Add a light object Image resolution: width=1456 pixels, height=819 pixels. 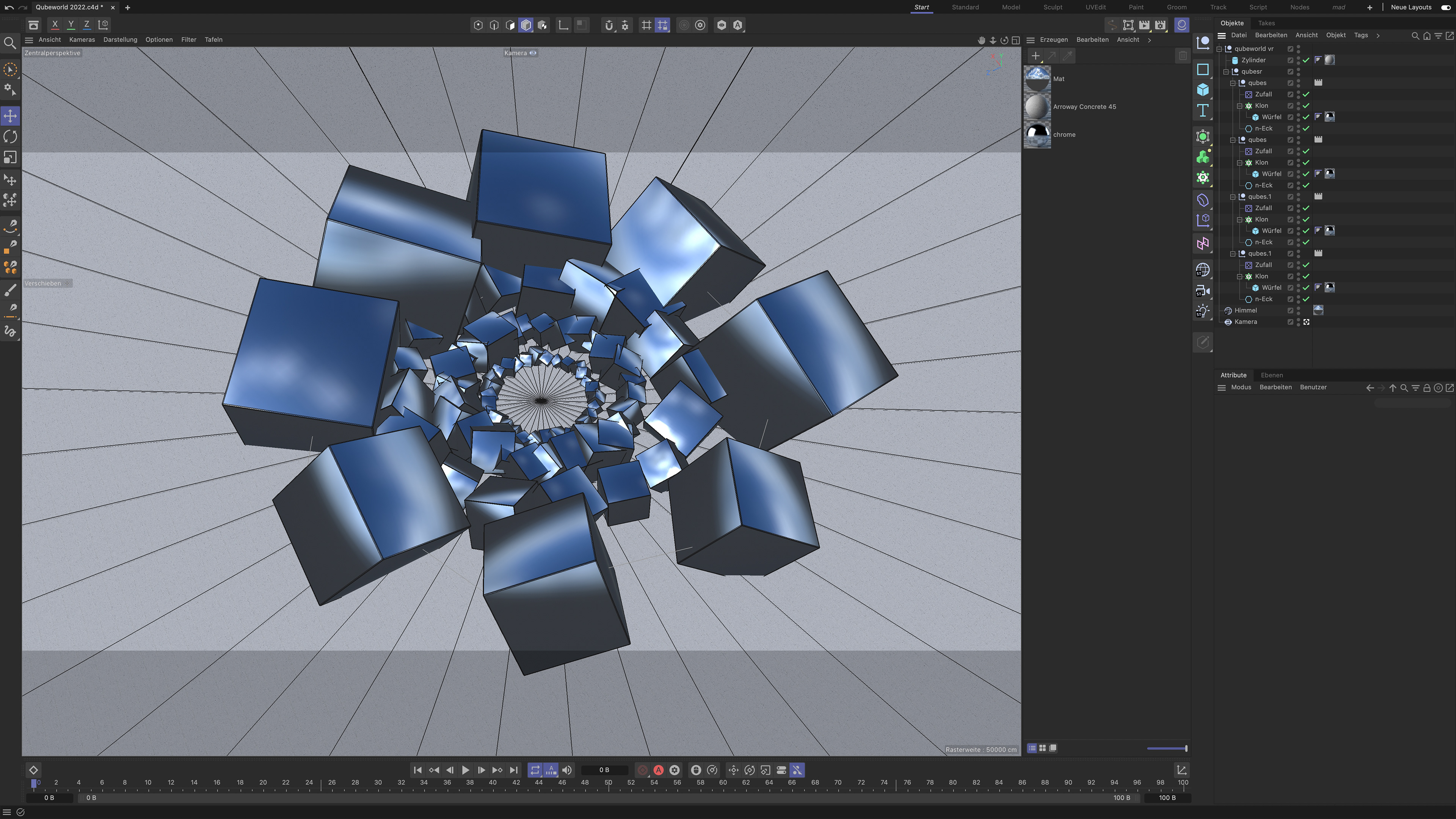click(1203, 311)
